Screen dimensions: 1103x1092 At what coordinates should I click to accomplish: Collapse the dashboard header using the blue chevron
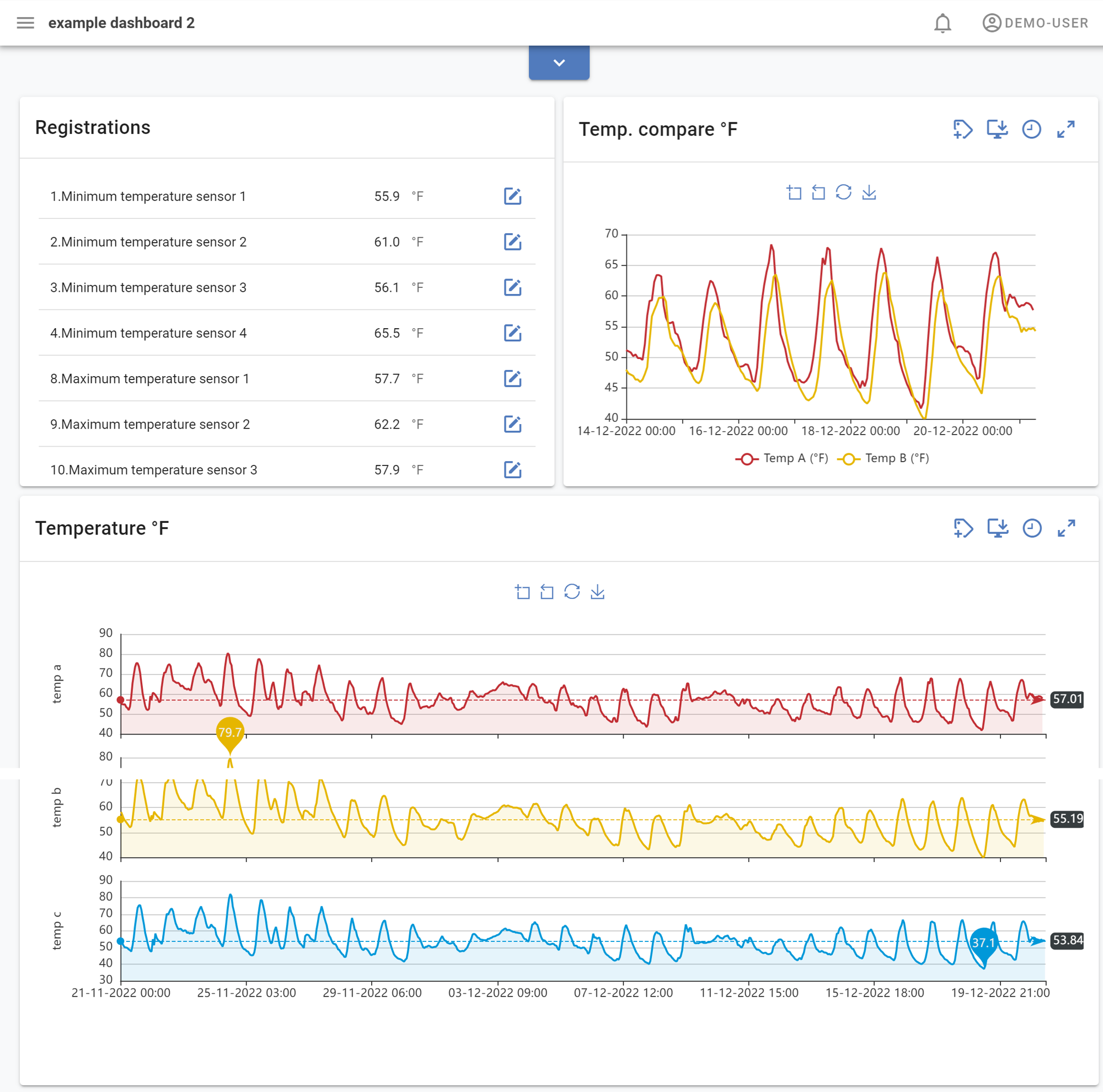[559, 63]
